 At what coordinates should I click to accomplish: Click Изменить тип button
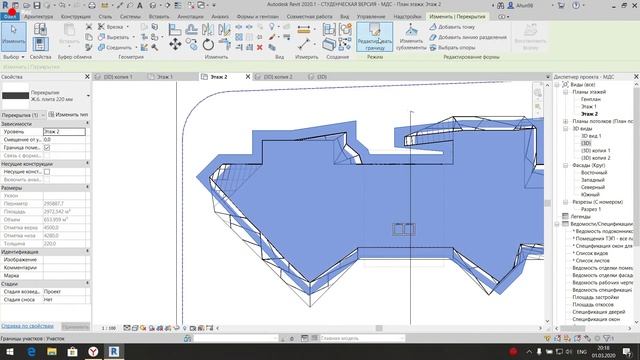(69, 115)
